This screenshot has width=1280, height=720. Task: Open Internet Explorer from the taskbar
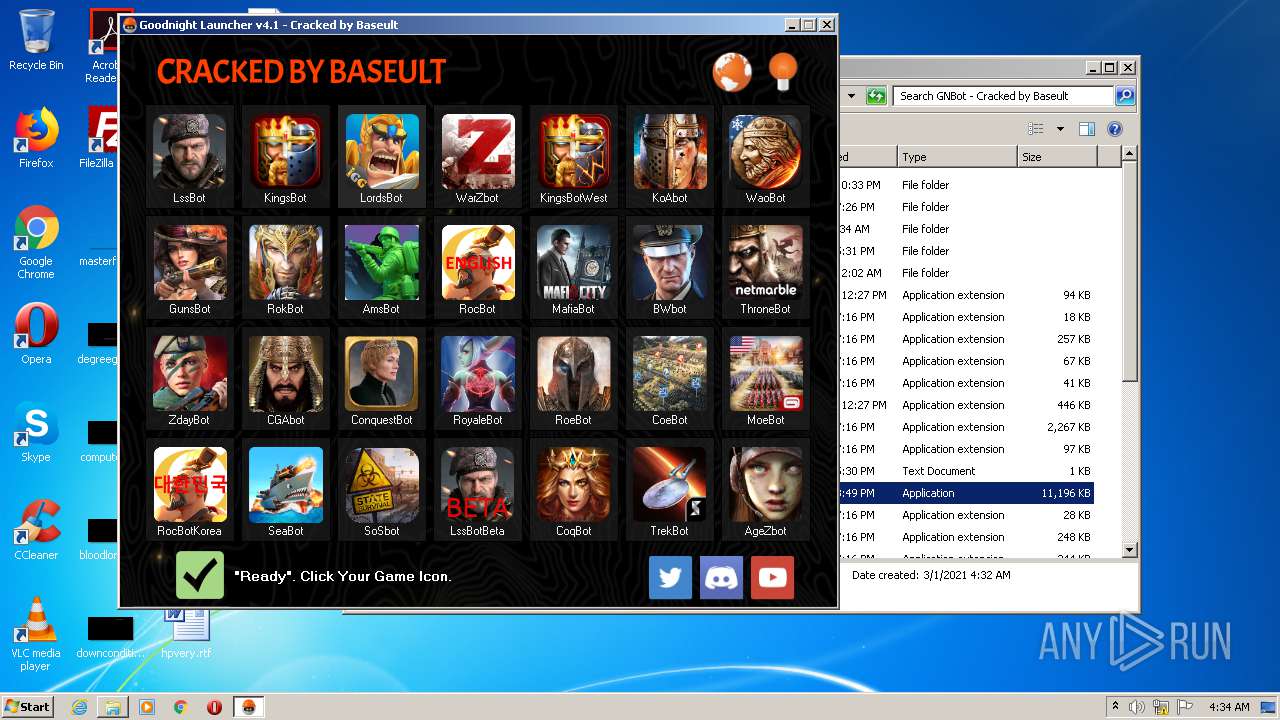click(x=79, y=707)
